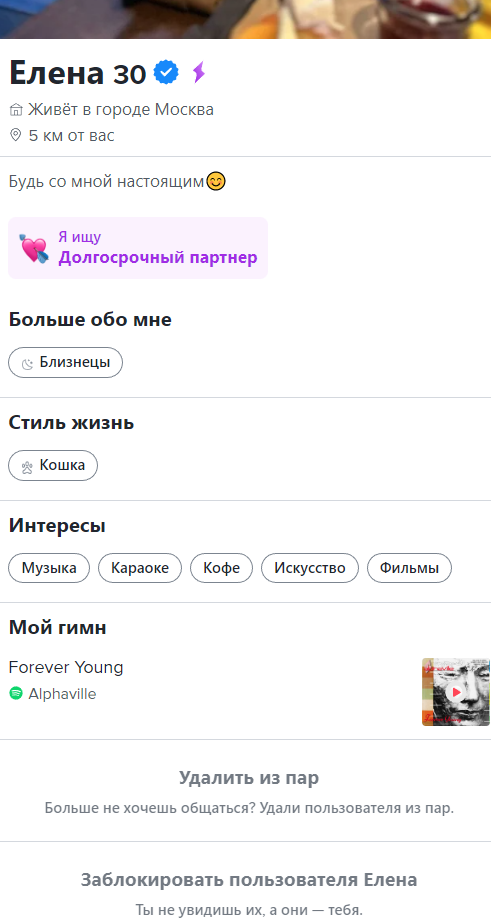
Task: Click the heart with arrow emoji icon
Action: 34,248
